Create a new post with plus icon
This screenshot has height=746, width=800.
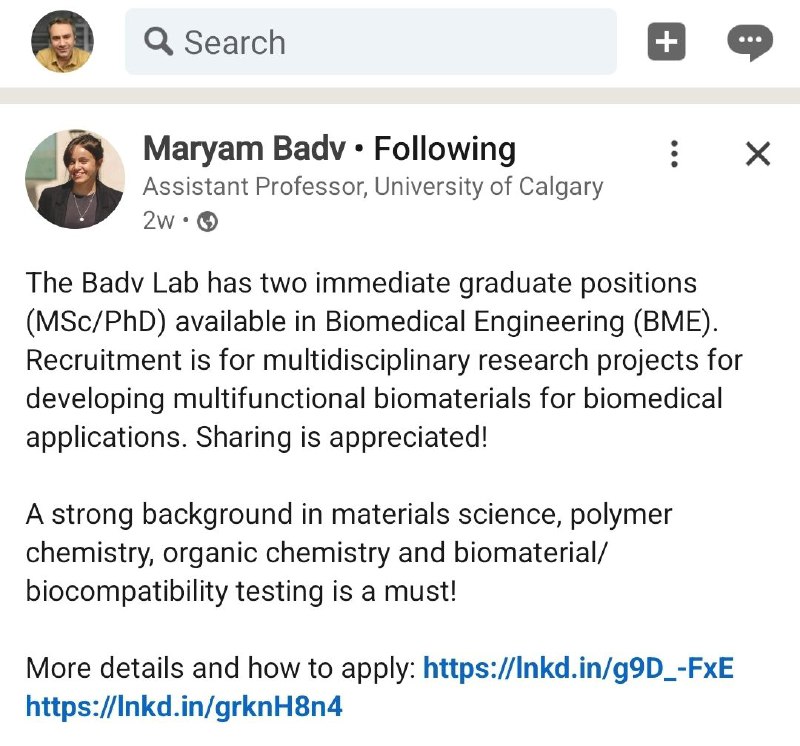[x=666, y=41]
